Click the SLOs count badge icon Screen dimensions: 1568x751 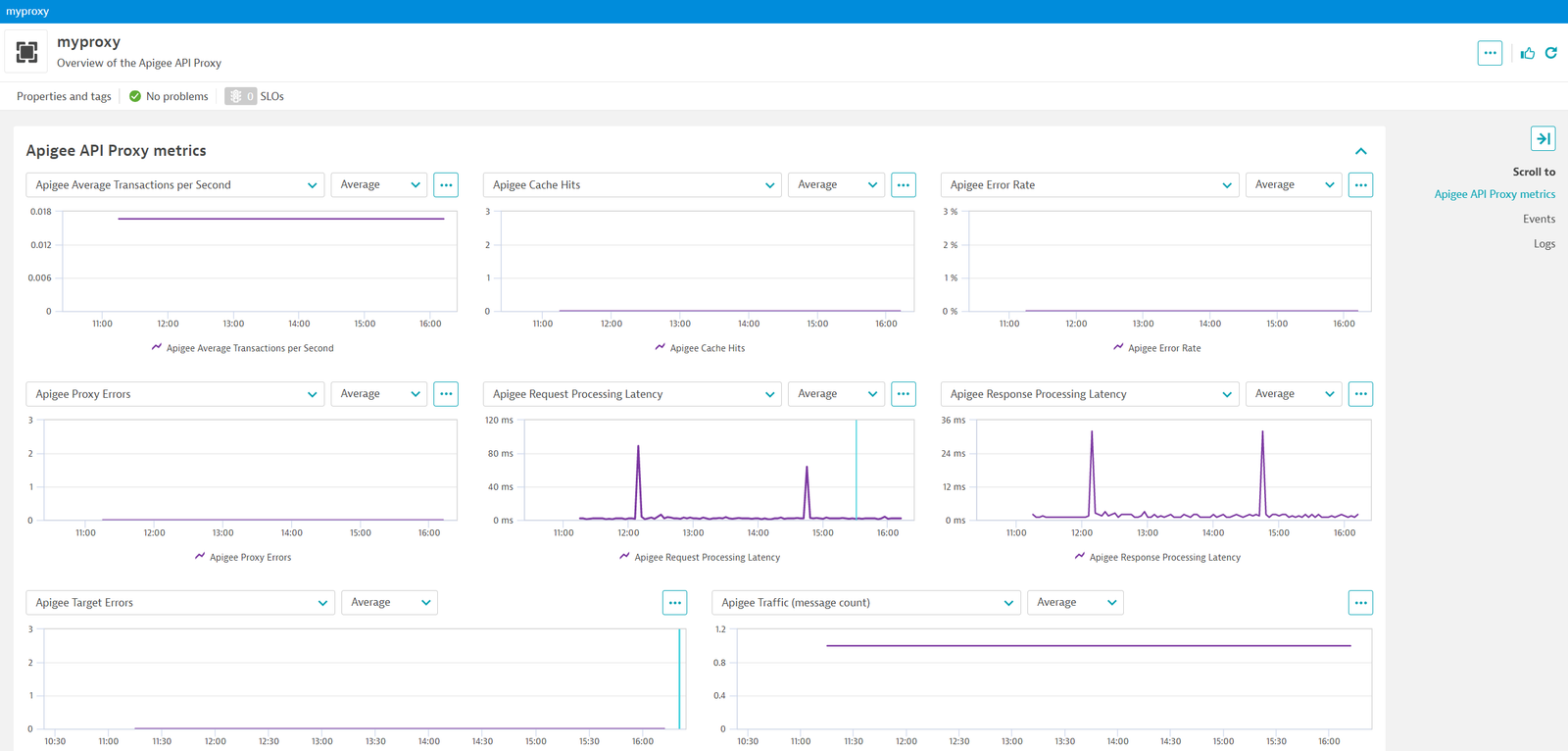pyautogui.click(x=240, y=96)
